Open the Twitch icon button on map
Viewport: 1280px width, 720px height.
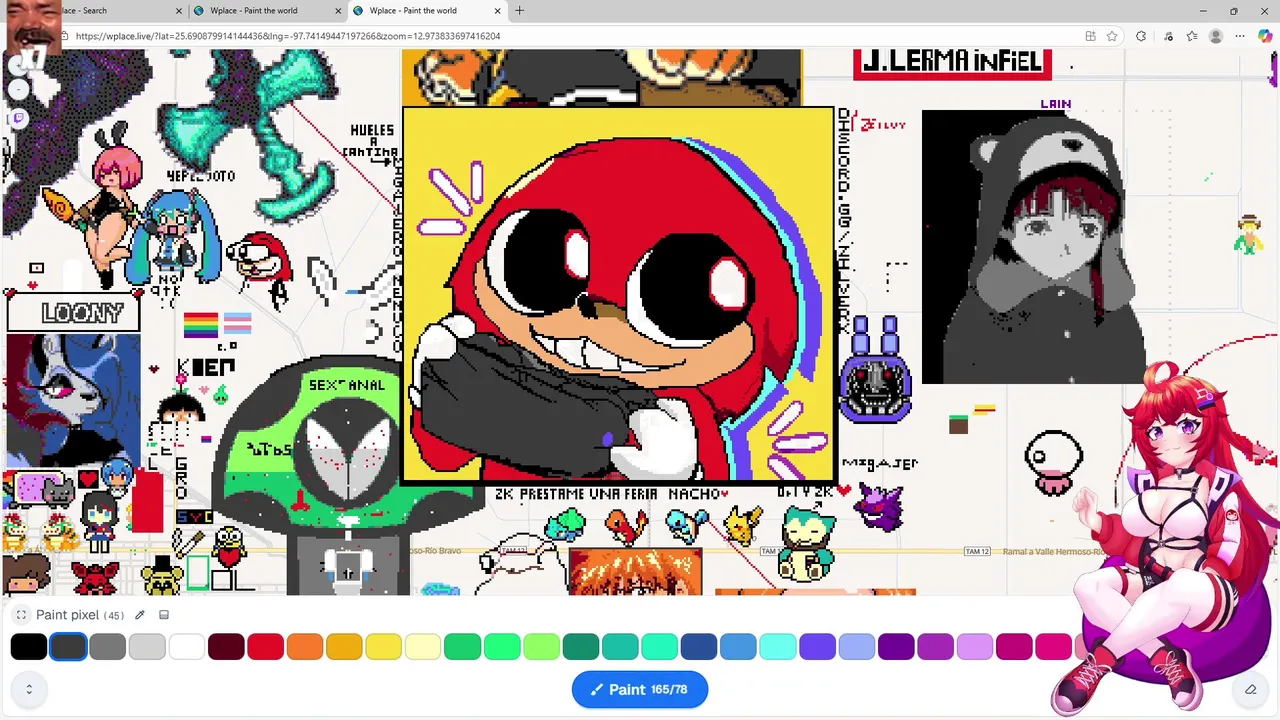pos(18,118)
